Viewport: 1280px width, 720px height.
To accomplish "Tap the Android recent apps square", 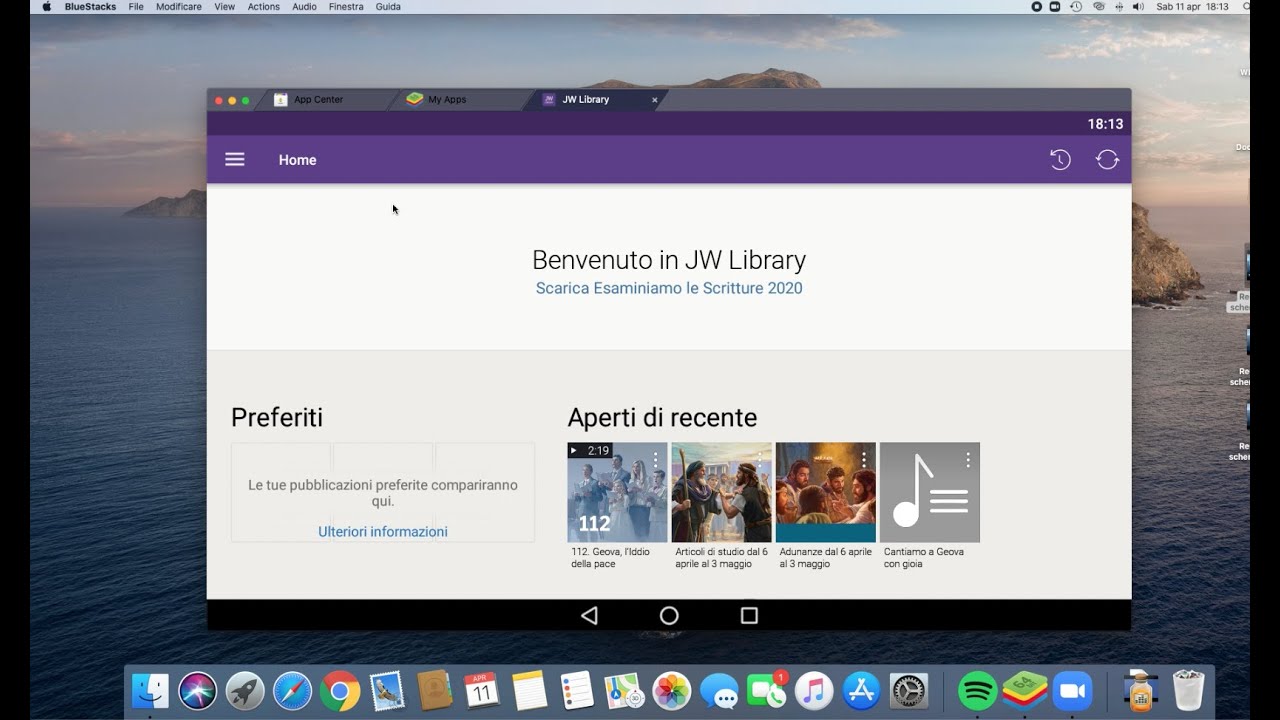I will click(749, 616).
